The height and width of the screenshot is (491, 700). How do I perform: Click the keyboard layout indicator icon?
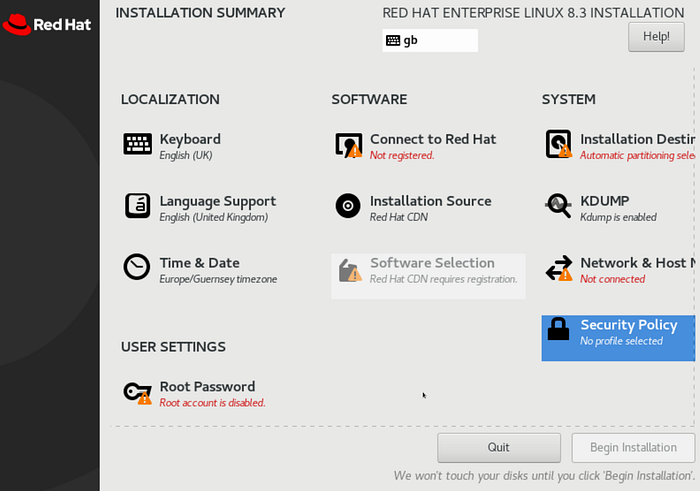tap(393, 41)
